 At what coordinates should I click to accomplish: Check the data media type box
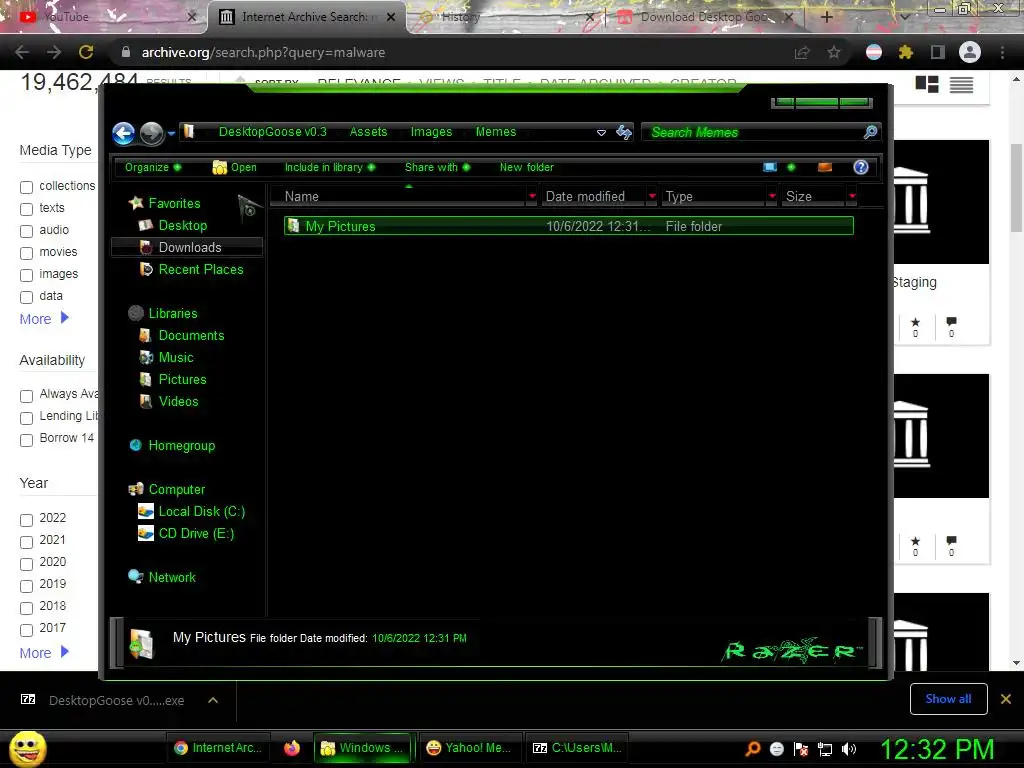click(26, 297)
